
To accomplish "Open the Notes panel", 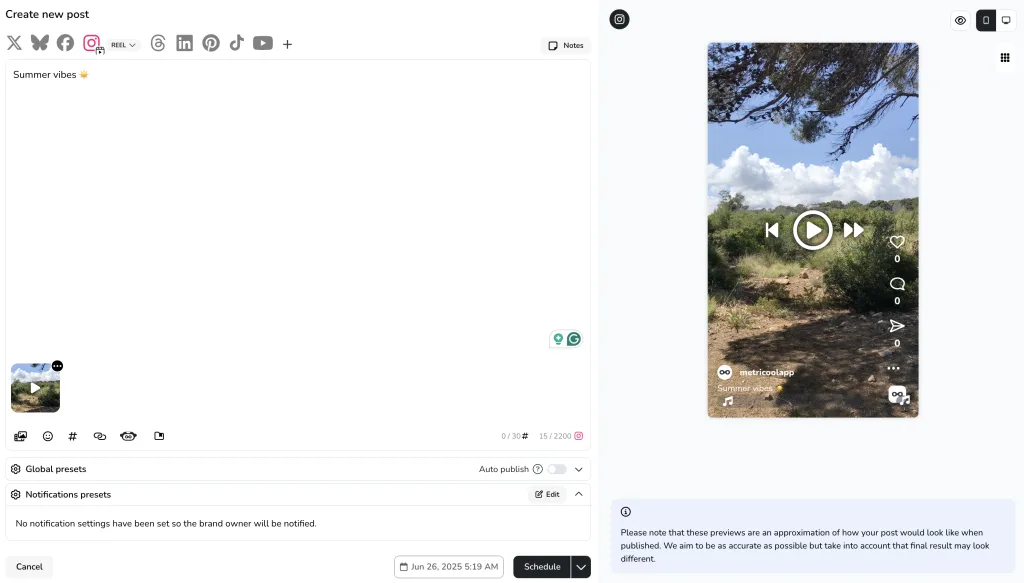I will [x=566, y=46].
